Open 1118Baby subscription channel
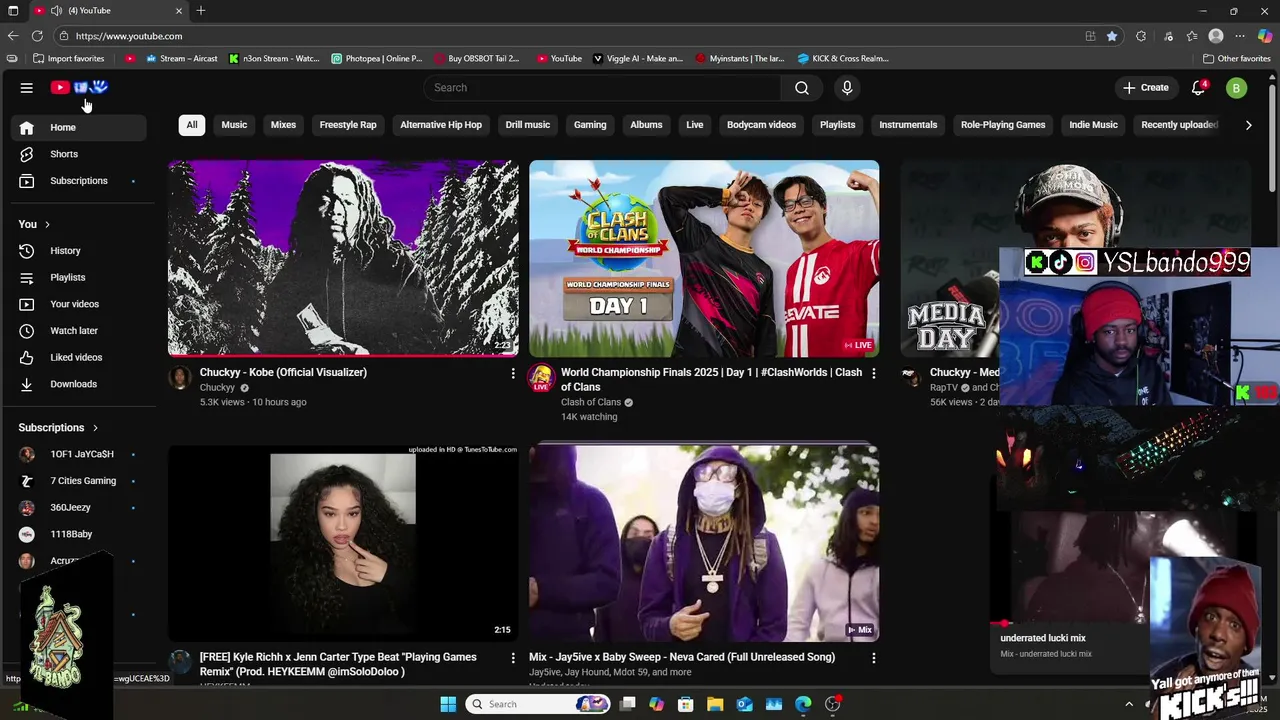 (x=78, y=534)
